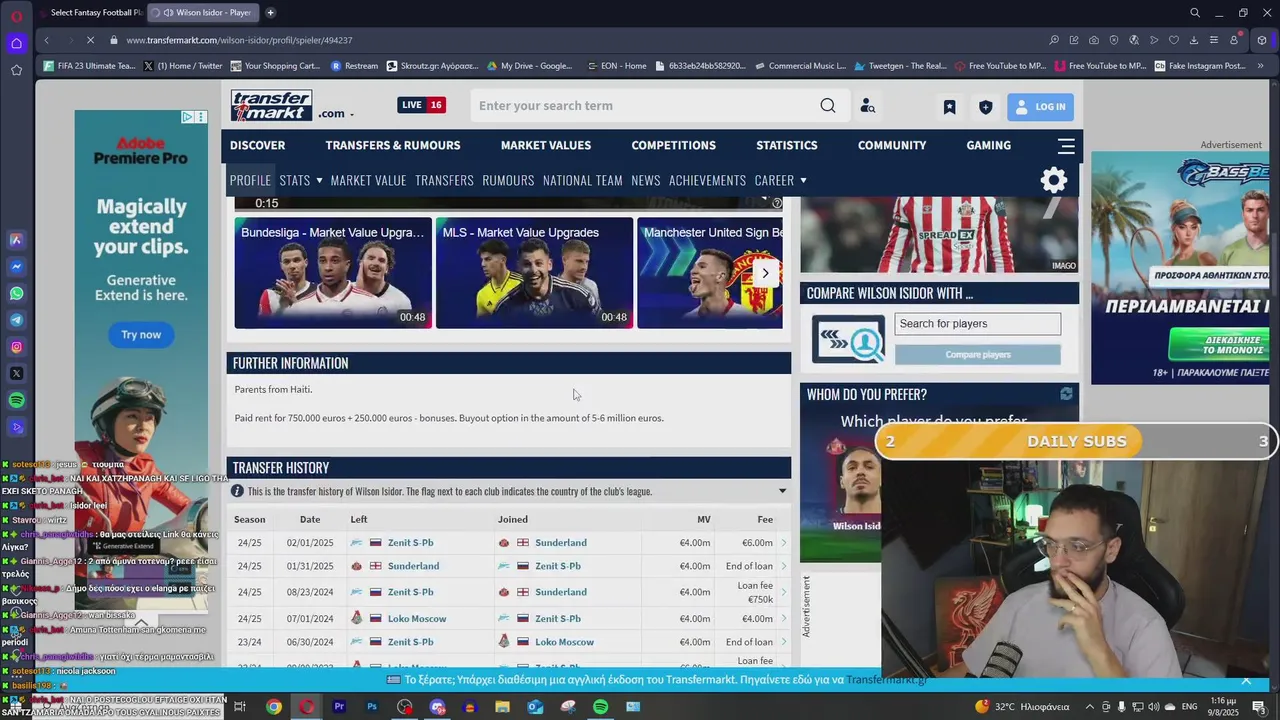Image resolution: width=1280 pixels, height=720 pixels.
Task: Open new tab with plus button
Action: [270, 12]
